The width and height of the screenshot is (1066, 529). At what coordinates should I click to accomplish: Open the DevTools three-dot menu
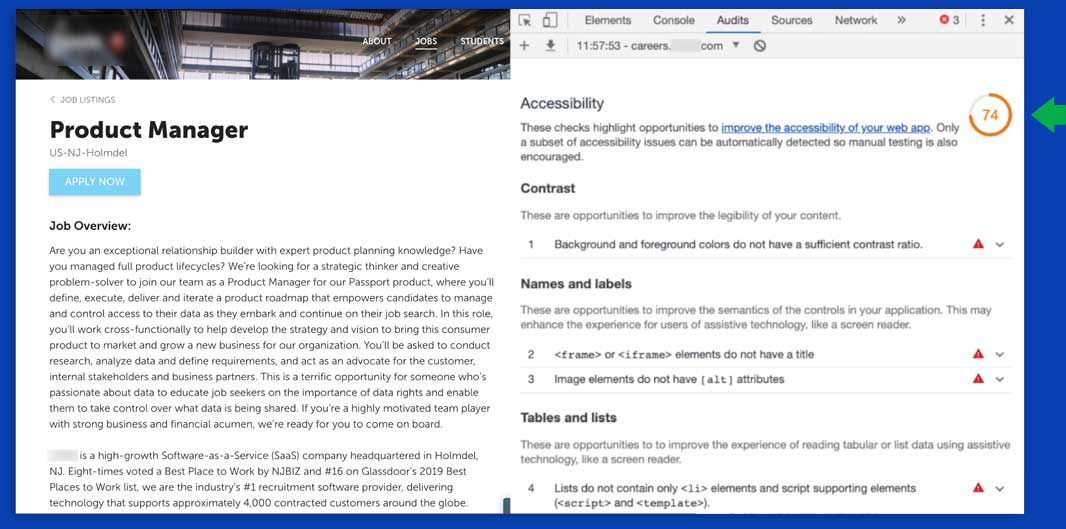coord(983,20)
